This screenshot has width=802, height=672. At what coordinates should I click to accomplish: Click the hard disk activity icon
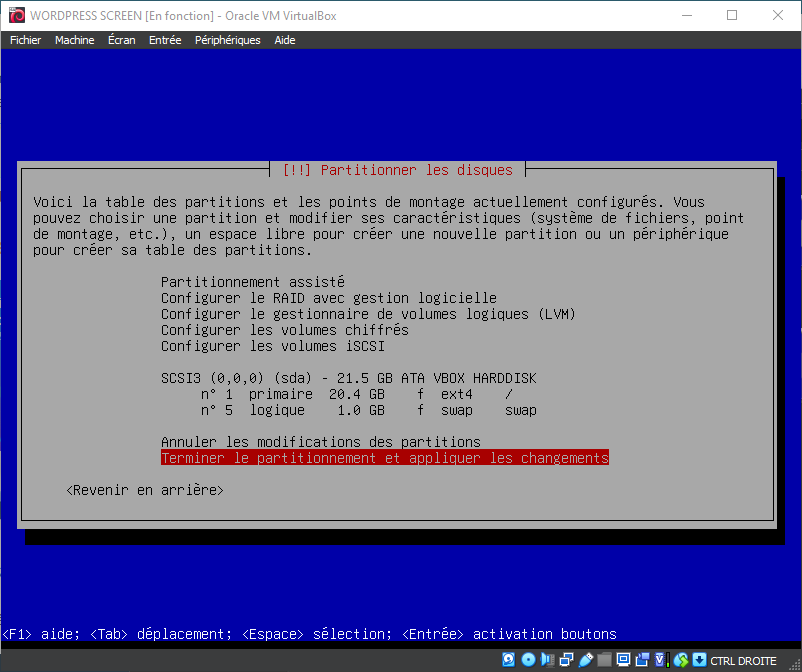click(508, 660)
